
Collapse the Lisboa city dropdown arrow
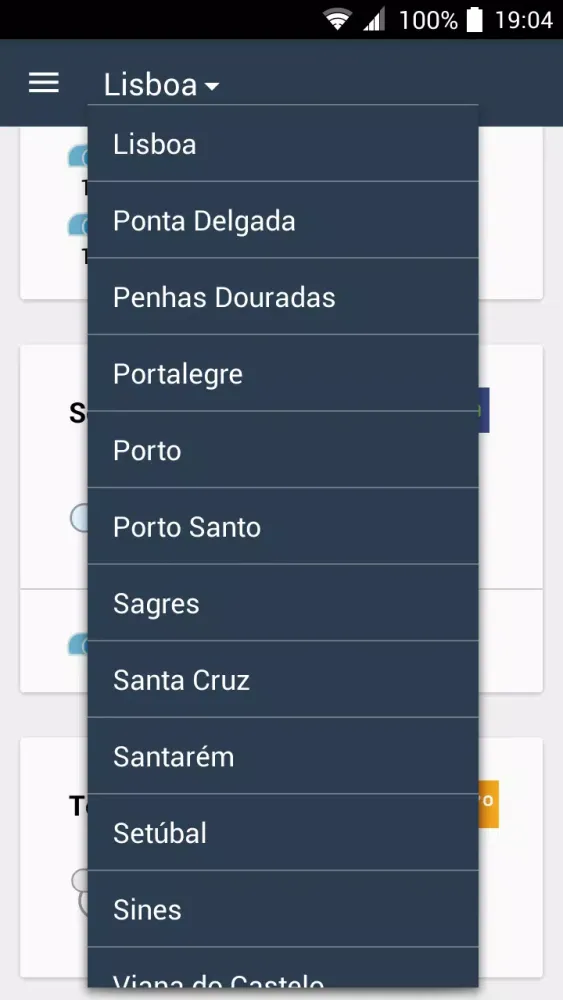212,85
